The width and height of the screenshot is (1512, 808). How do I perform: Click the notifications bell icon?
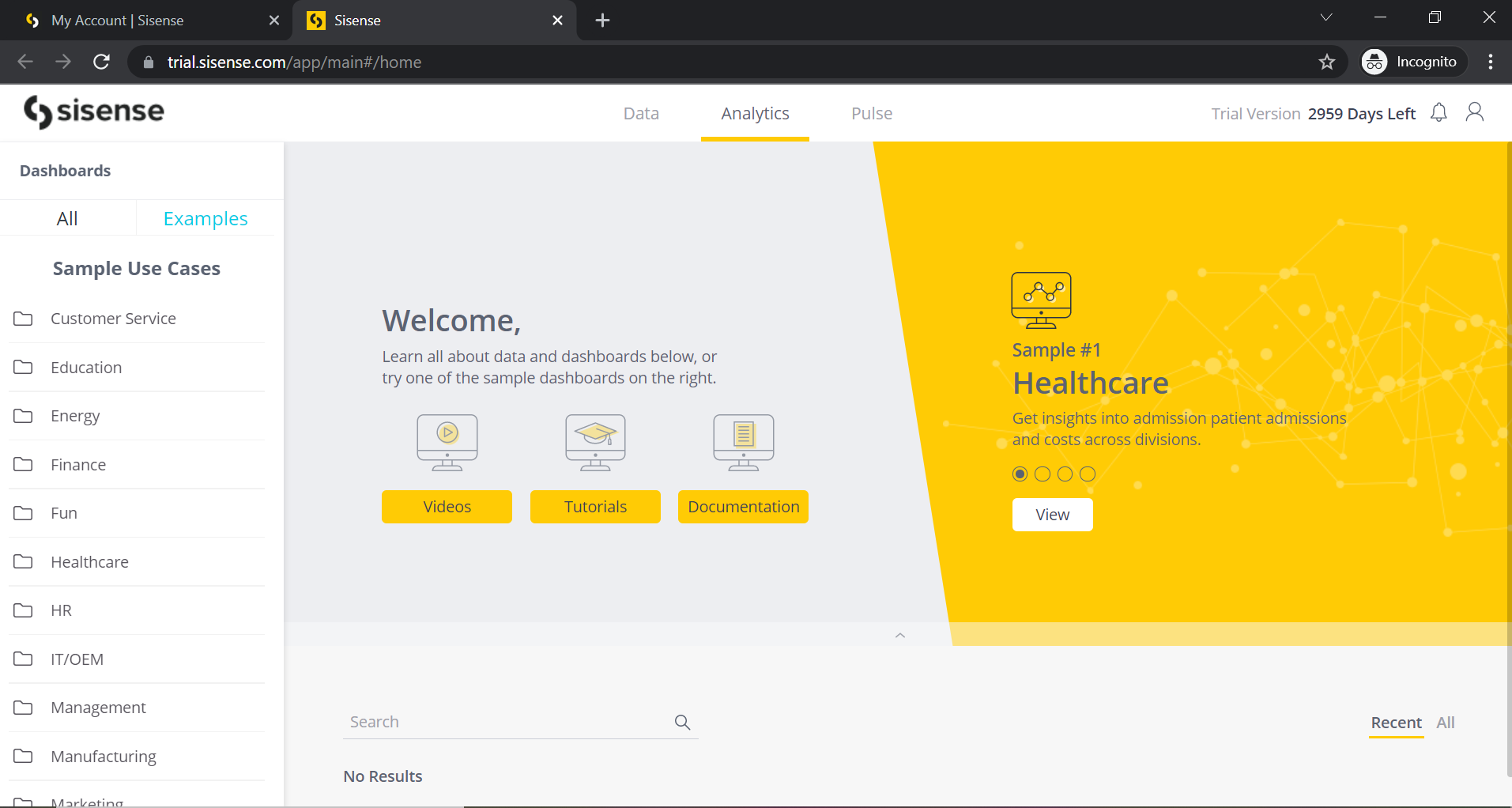pyautogui.click(x=1438, y=113)
